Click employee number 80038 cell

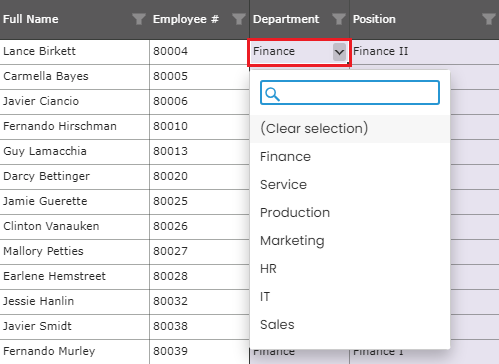pyautogui.click(x=199, y=327)
